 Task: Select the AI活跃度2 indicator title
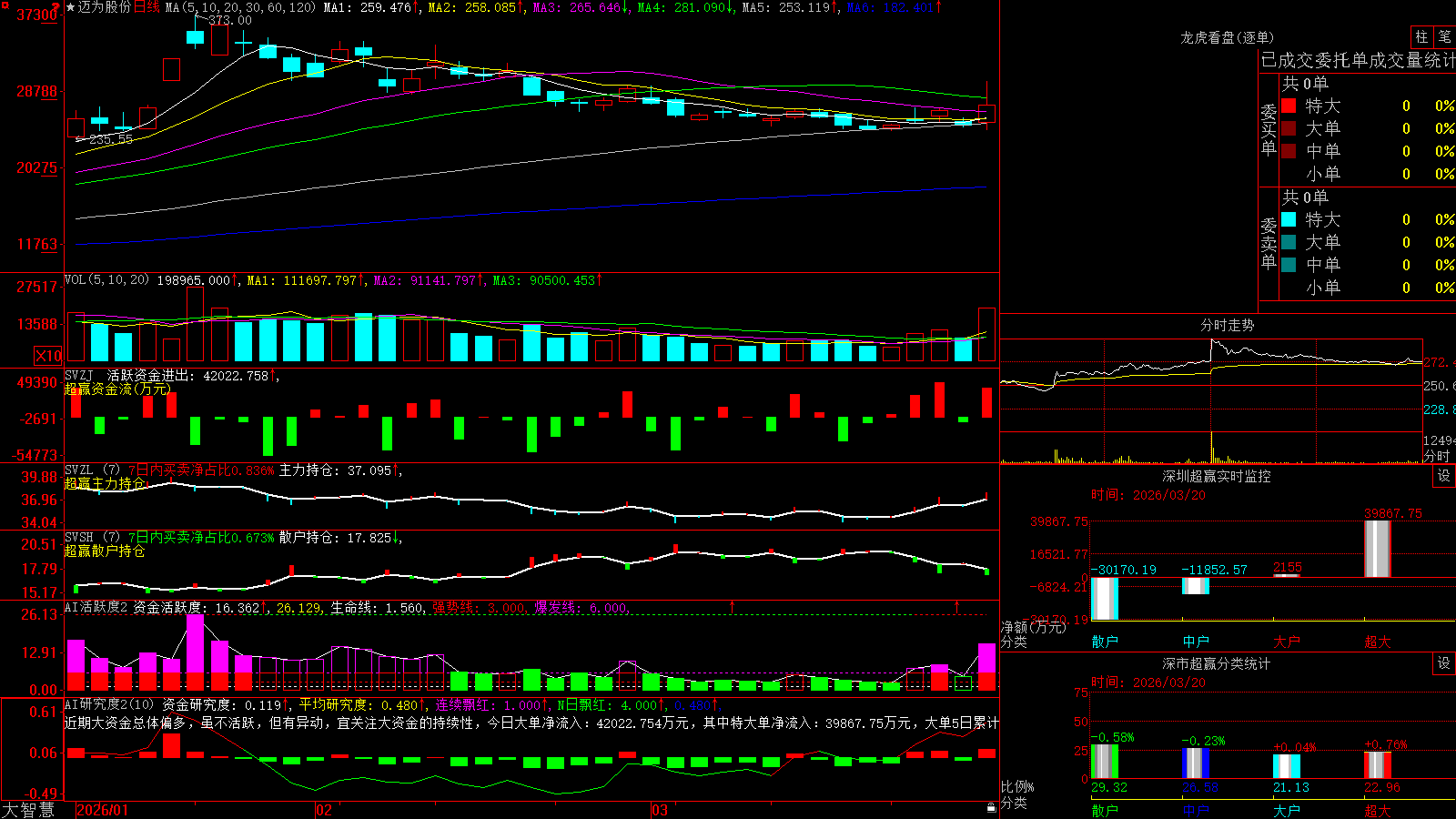click(x=96, y=607)
